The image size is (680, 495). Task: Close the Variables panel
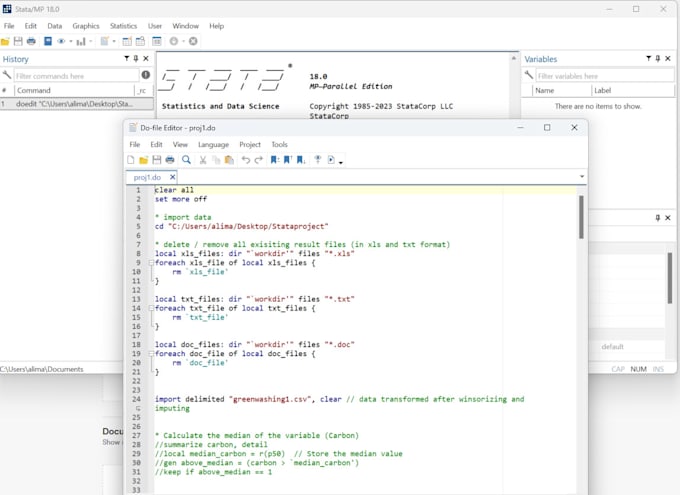click(x=668, y=58)
